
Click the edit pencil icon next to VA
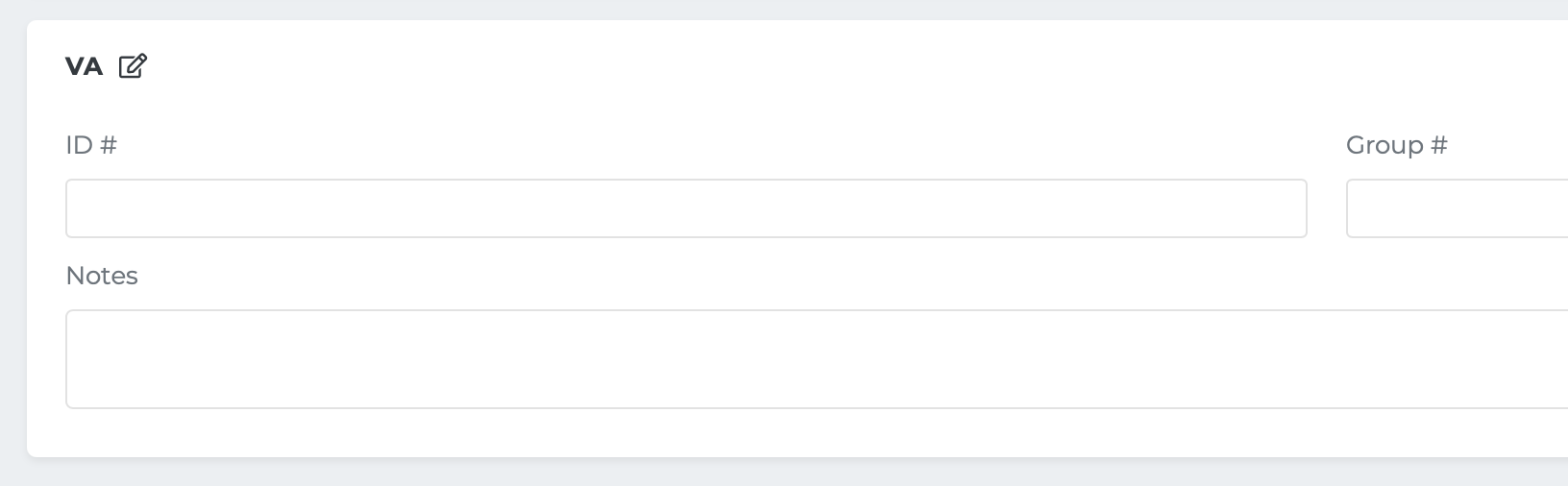(x=133, y=66)
